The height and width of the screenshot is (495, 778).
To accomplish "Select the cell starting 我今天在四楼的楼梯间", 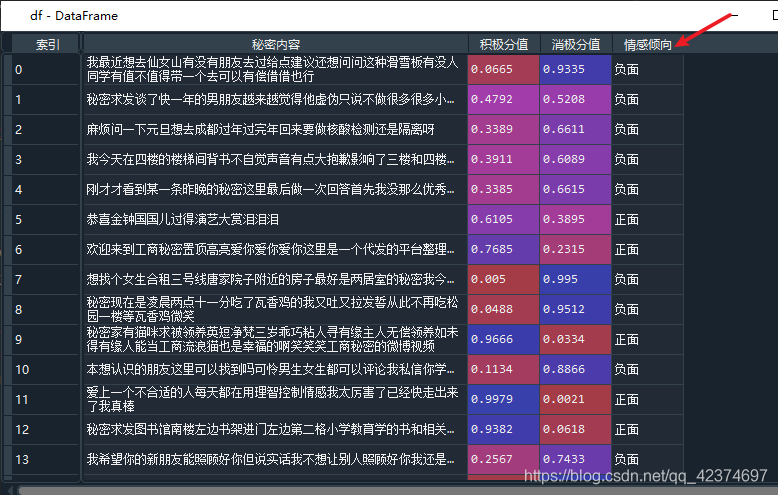I will coord(275,159).
